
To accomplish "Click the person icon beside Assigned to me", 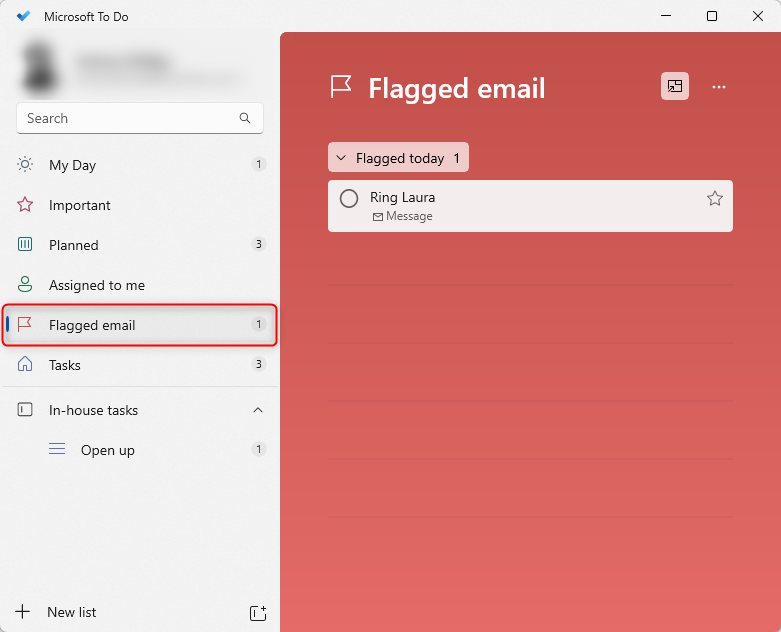I will (x=25, y=284).
